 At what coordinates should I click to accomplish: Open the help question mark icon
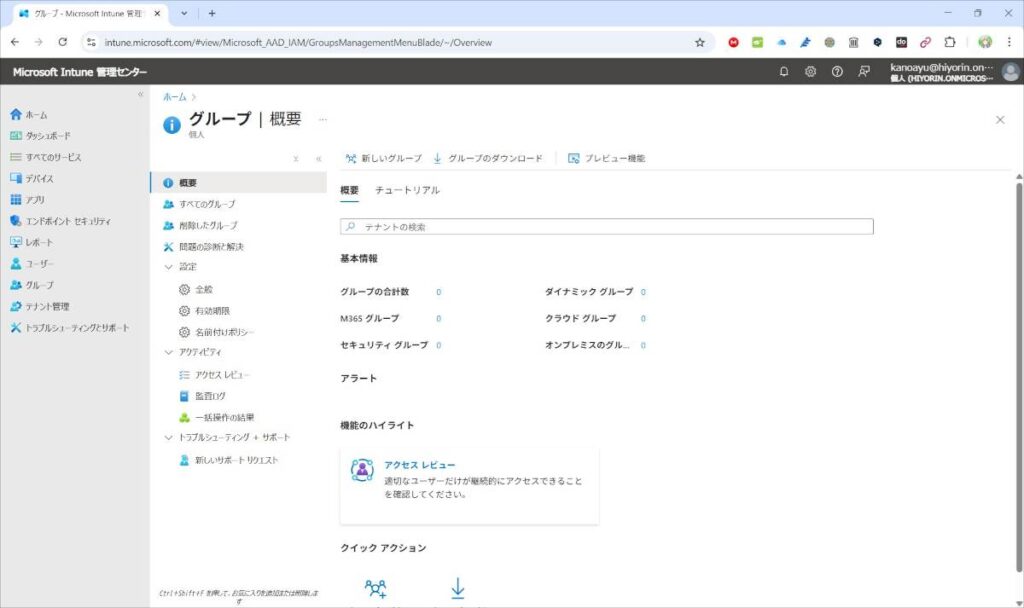[837, 72]
